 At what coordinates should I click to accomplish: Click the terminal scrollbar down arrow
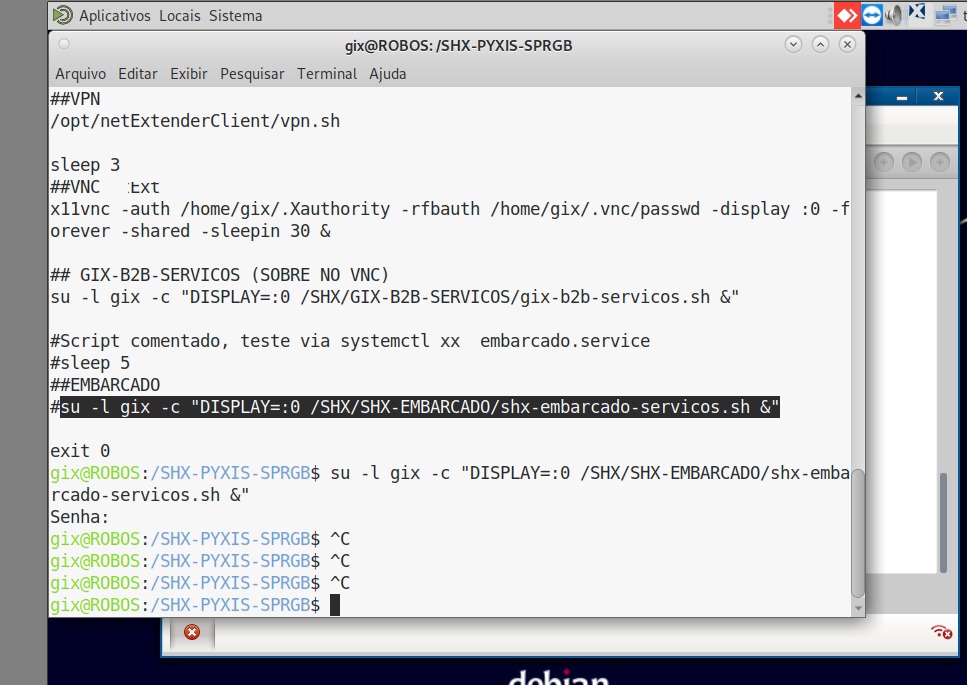[x=857, y=606]
